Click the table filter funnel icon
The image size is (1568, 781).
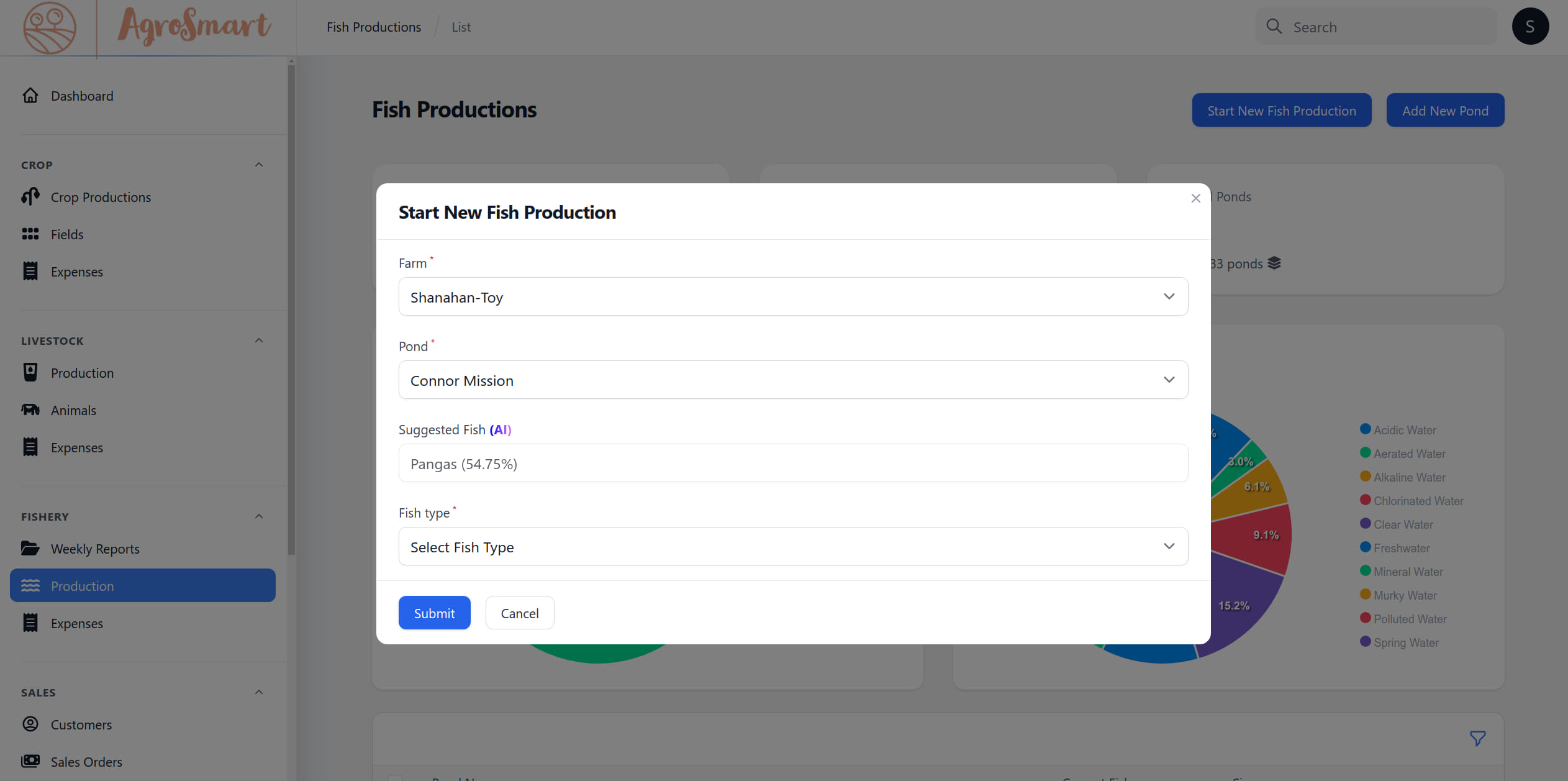pos(1477,738)
